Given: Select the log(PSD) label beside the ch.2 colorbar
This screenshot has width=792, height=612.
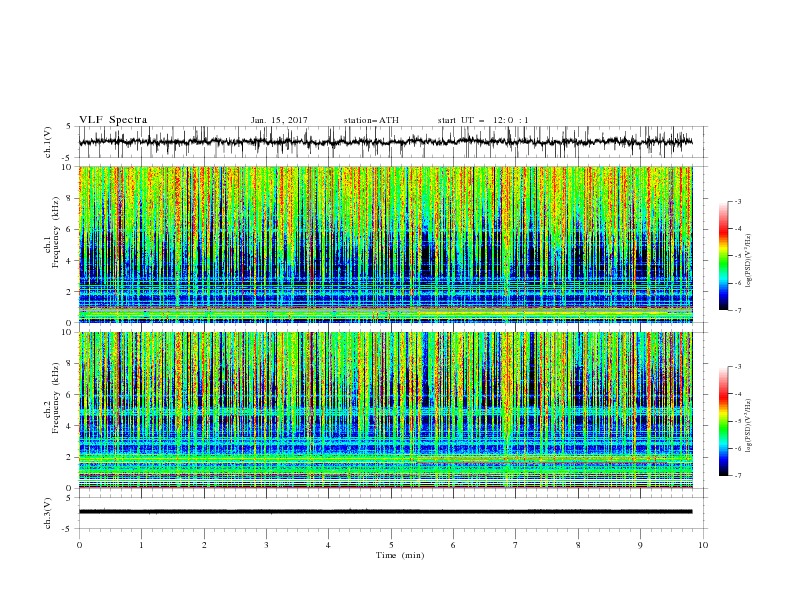Looking at the screenshot, I should point(749,425).
